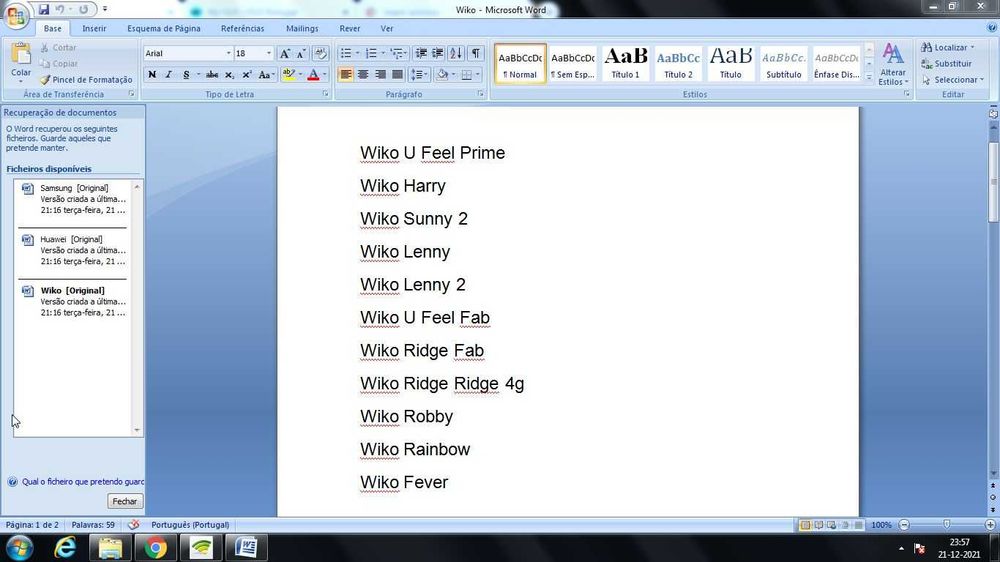Open Rever tab
The image size is (1000, 562).
349,28
